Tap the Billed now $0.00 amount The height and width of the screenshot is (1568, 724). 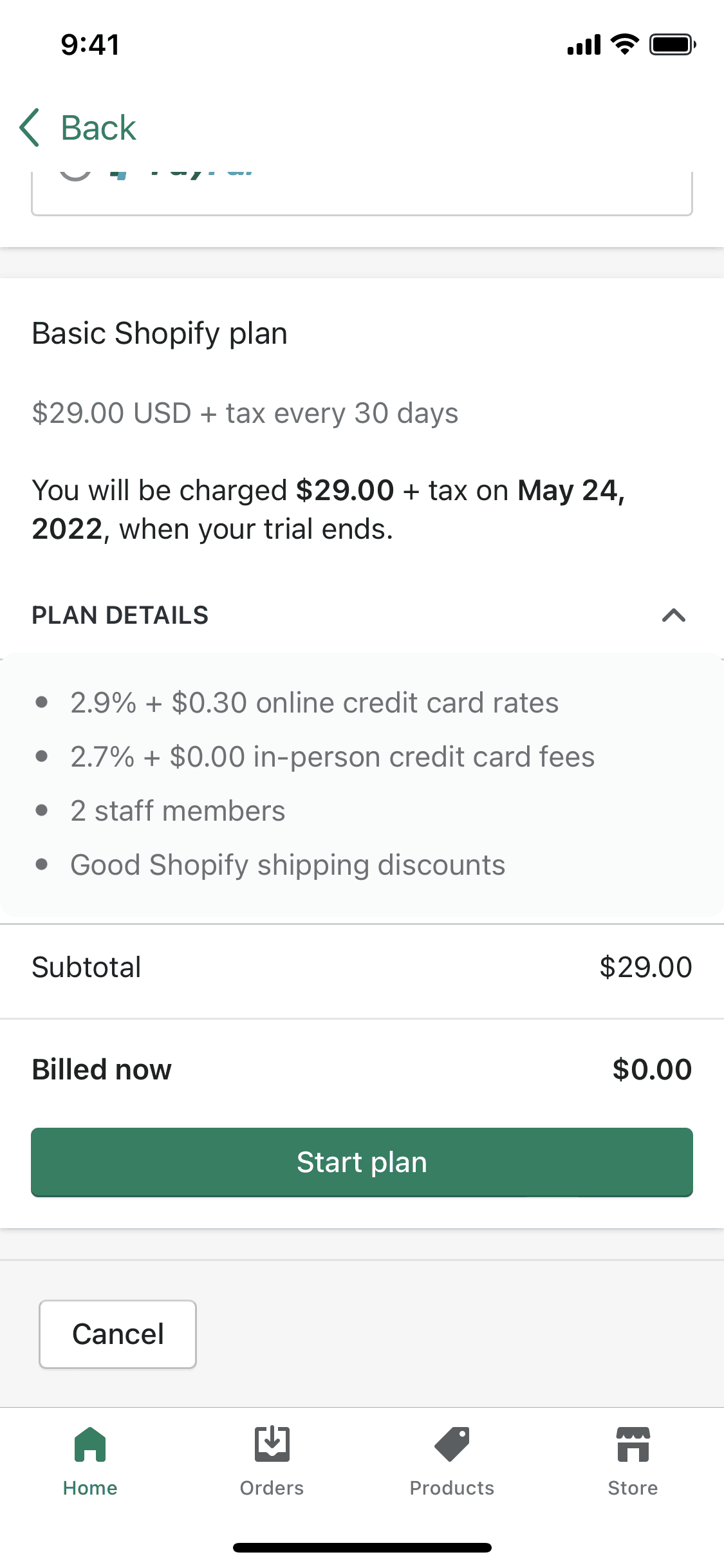[x=651, y=1070]
